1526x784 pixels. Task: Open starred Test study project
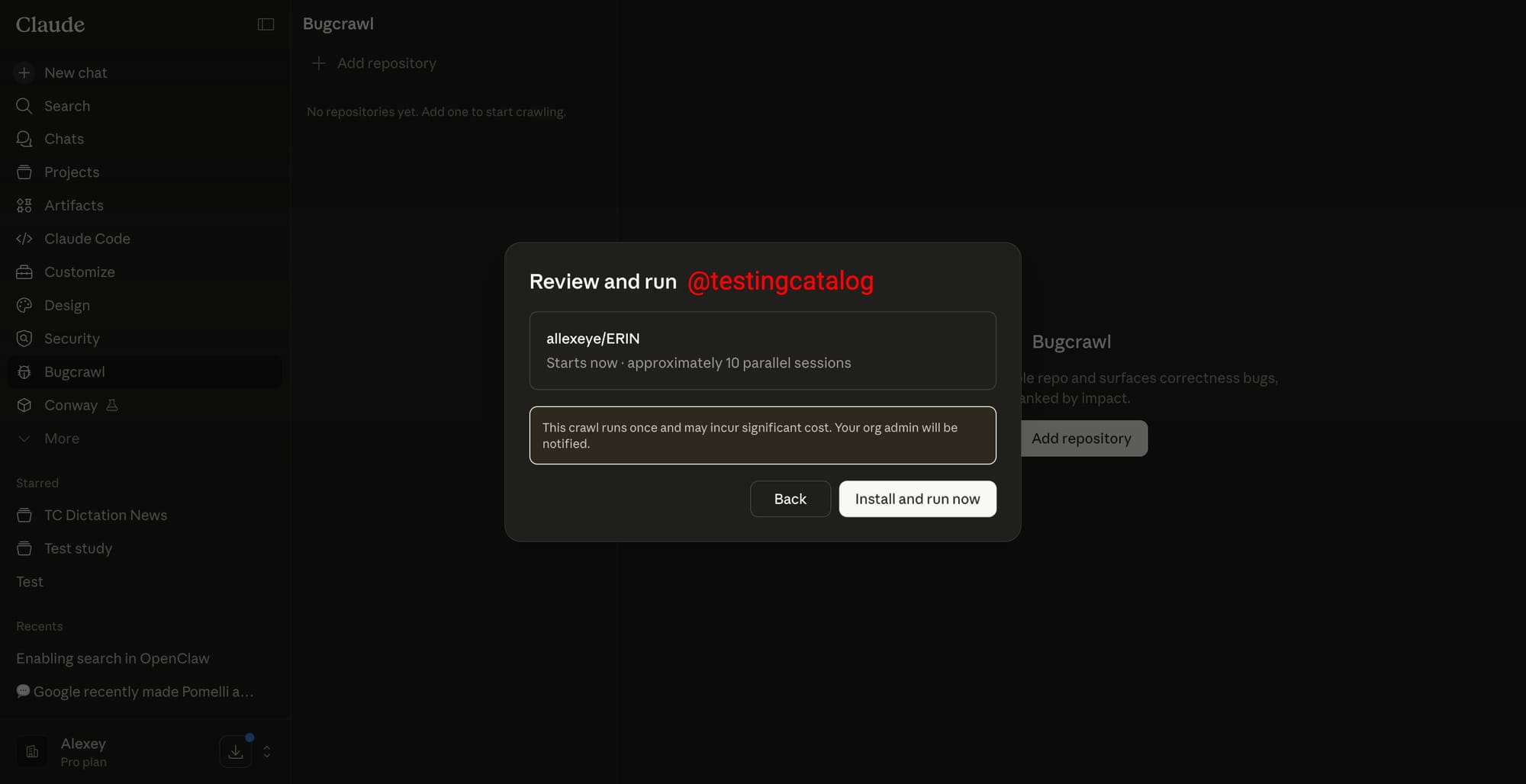[145, 548]
